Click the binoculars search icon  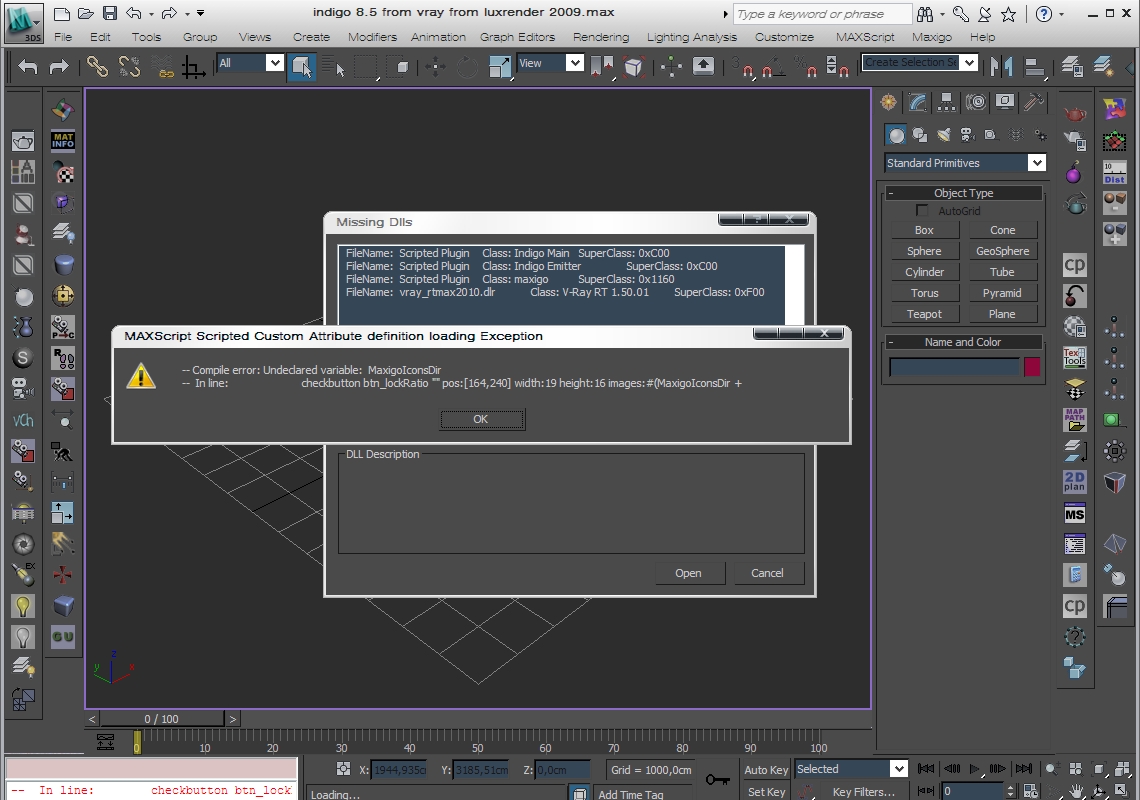pos(925,13)
